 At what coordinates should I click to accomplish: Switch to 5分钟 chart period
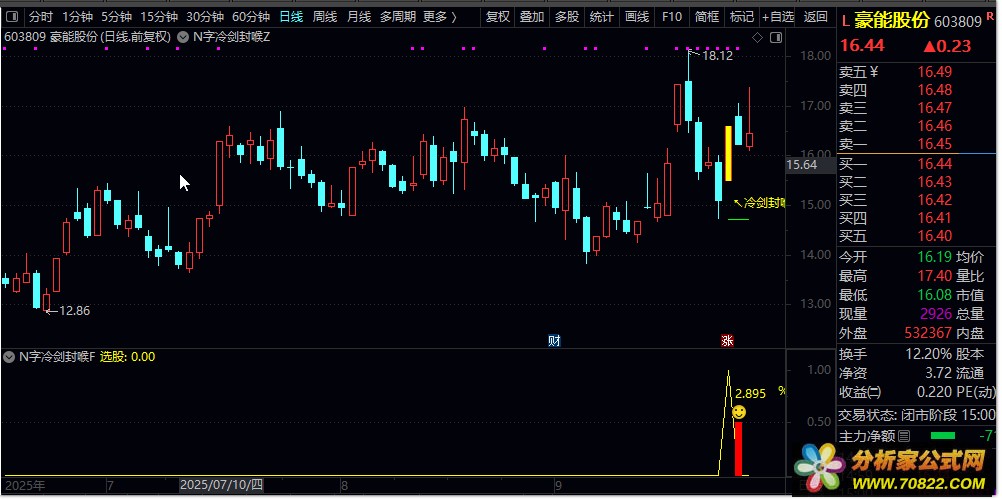(116, 17)
